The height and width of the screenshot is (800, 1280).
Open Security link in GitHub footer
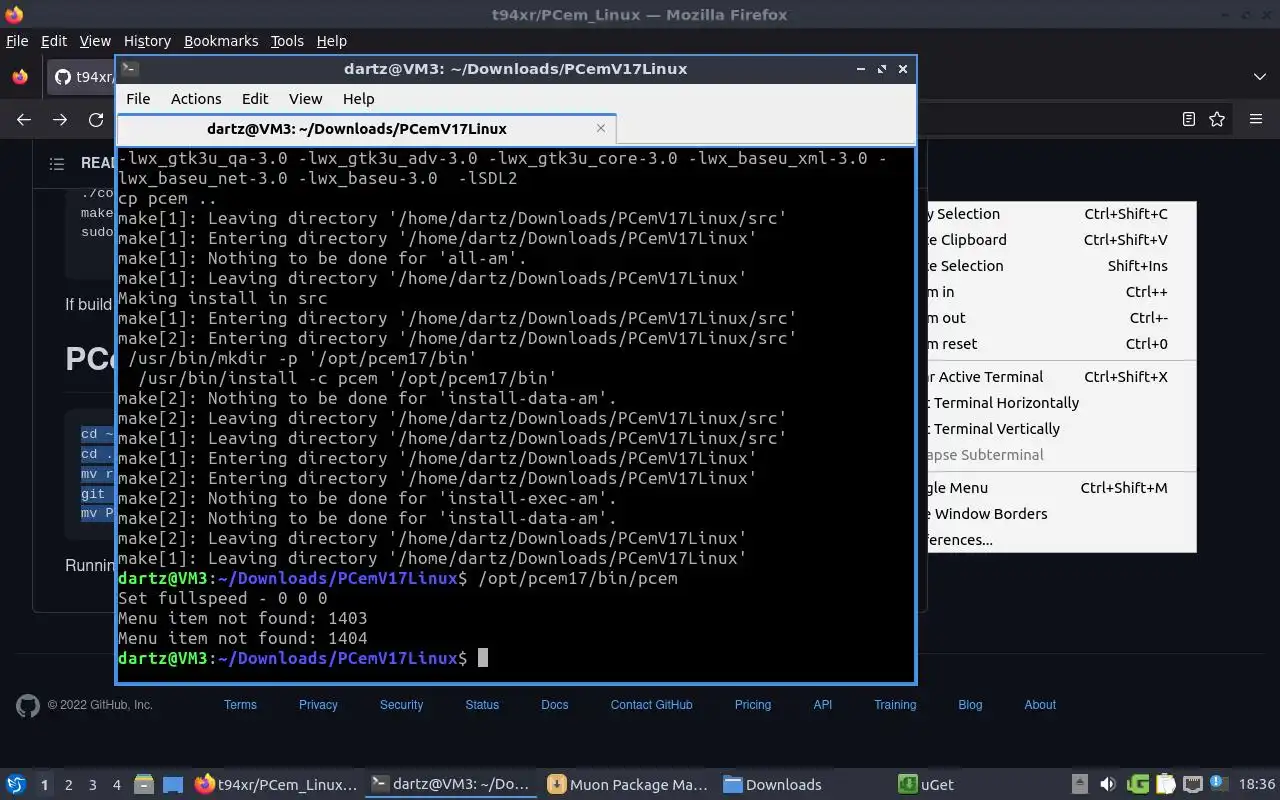coord(401,705)
